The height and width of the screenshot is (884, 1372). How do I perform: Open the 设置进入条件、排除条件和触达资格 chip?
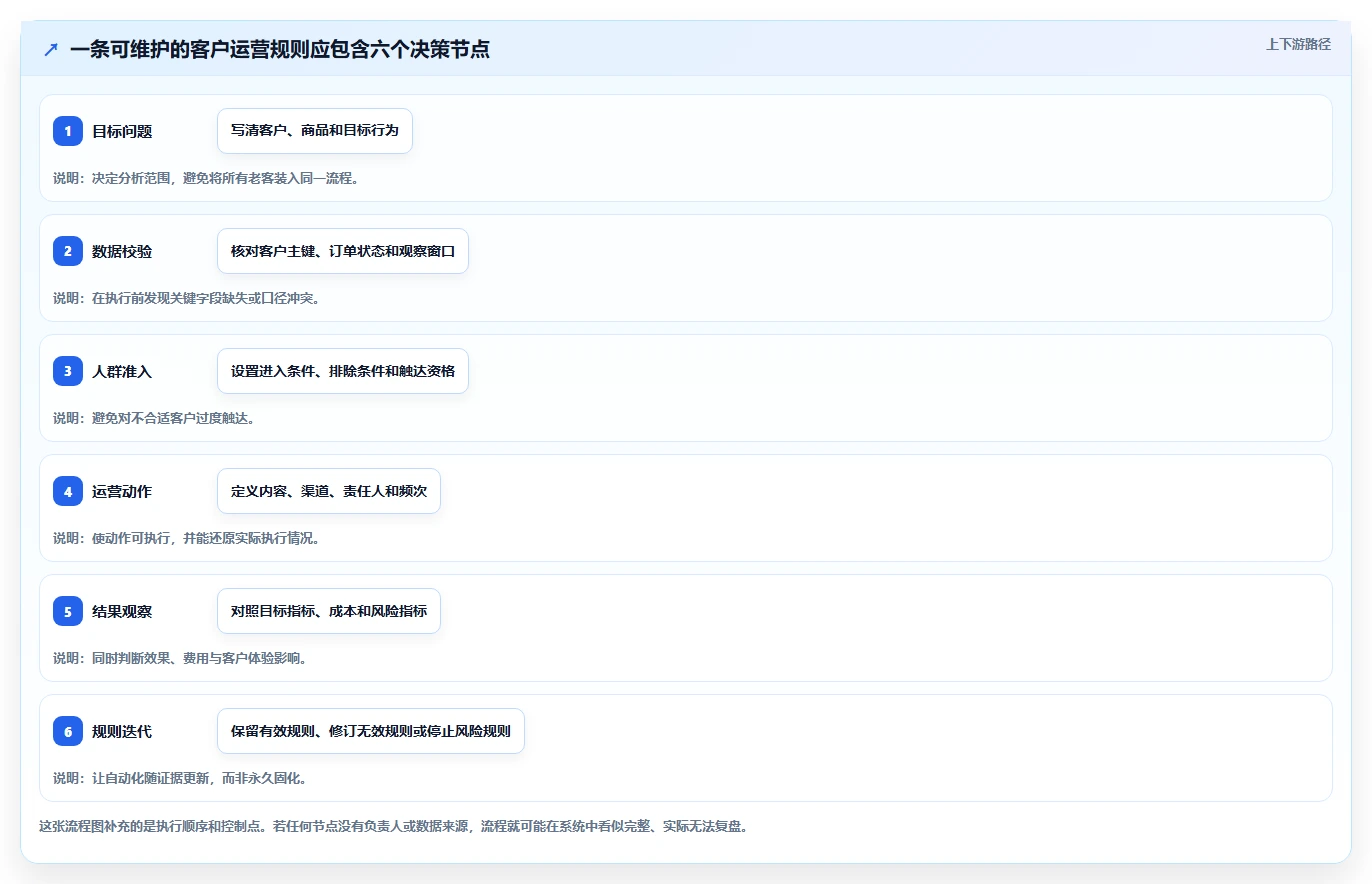pos(343,371)
